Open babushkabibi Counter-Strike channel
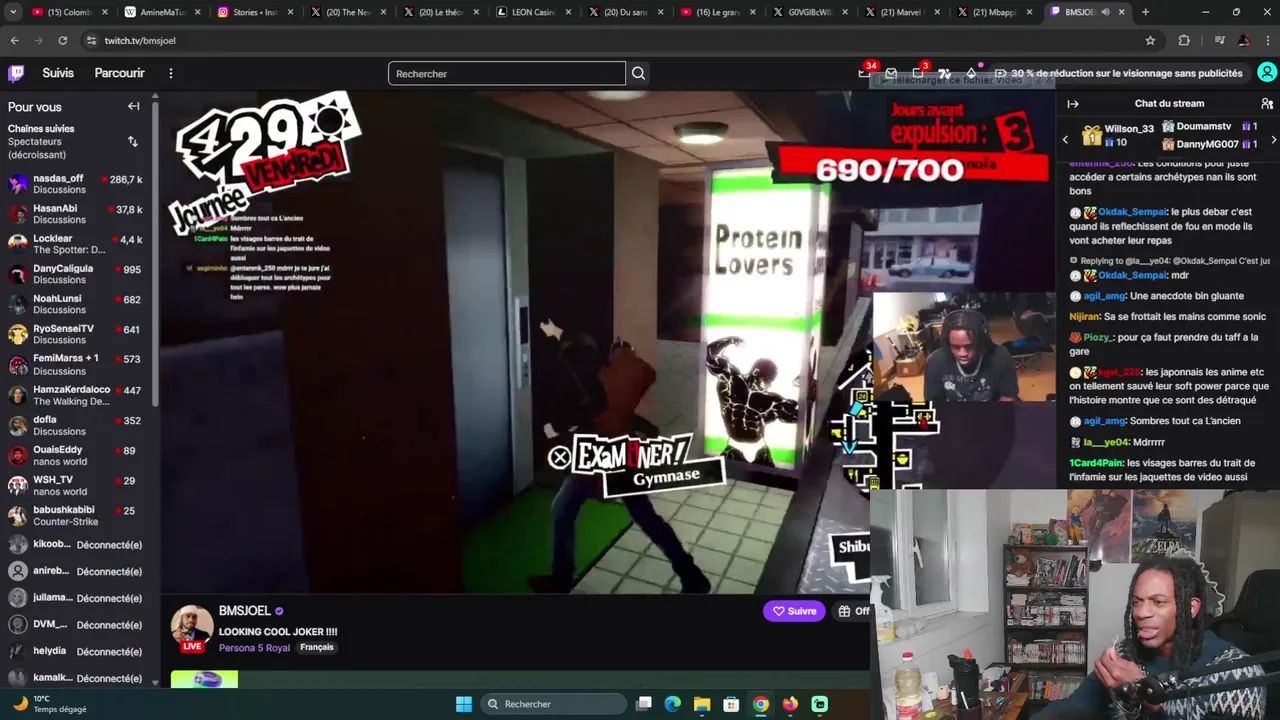 tap(76, 516)
